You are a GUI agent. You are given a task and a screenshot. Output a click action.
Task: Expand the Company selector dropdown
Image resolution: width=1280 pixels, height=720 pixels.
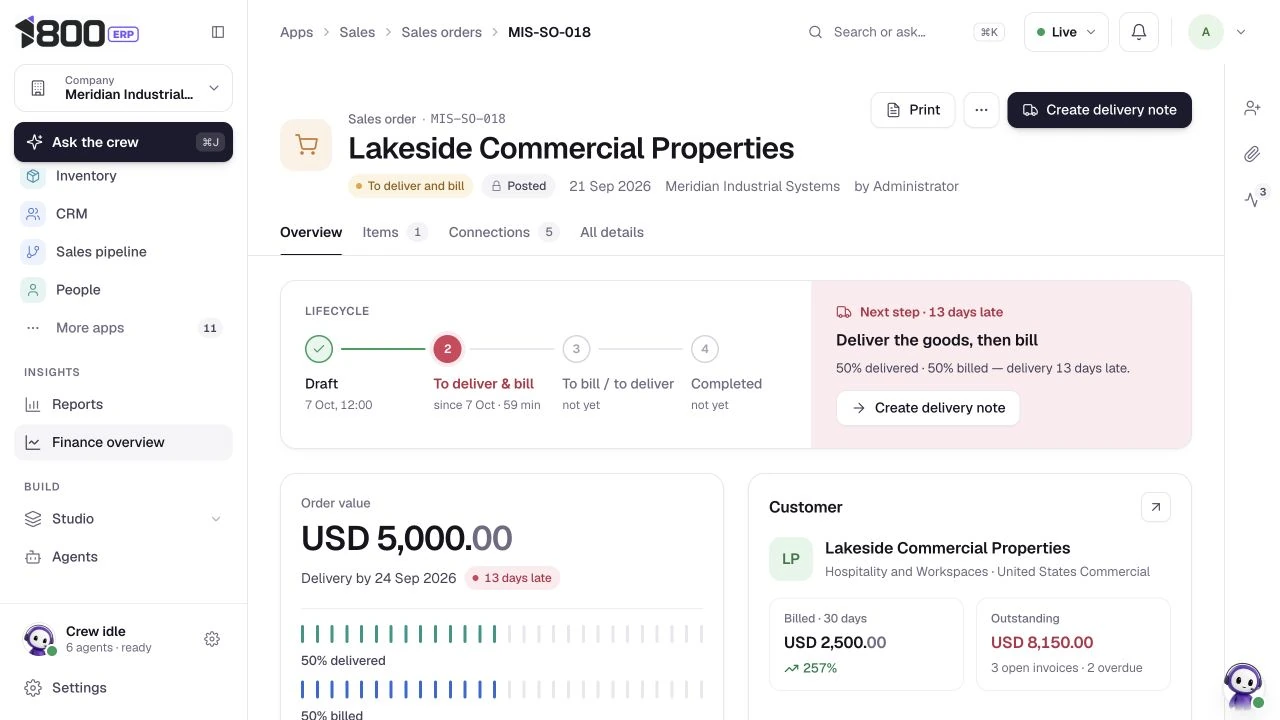123,88
